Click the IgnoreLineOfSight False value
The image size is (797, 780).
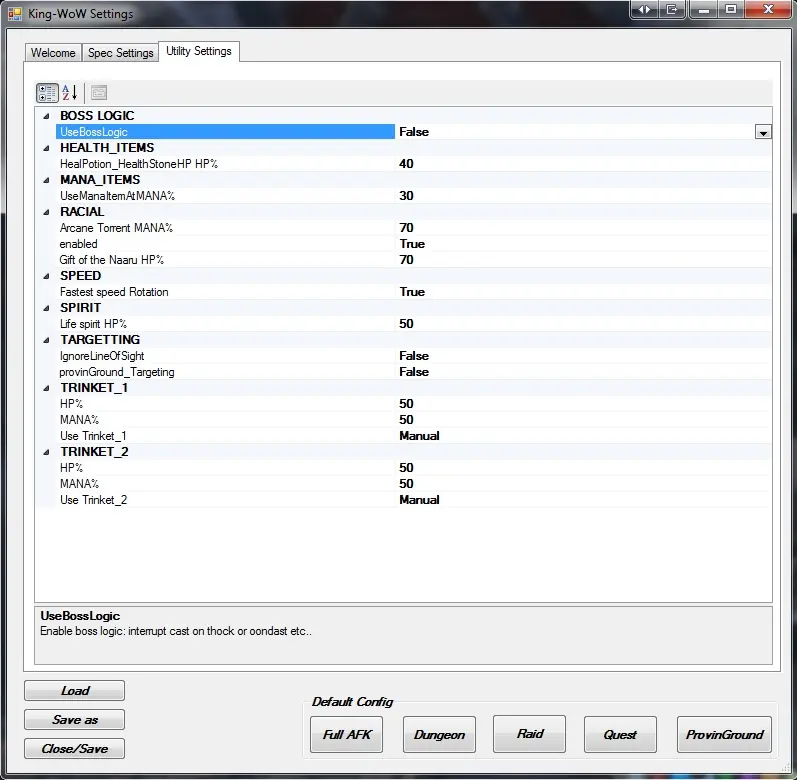pos(414,356)
